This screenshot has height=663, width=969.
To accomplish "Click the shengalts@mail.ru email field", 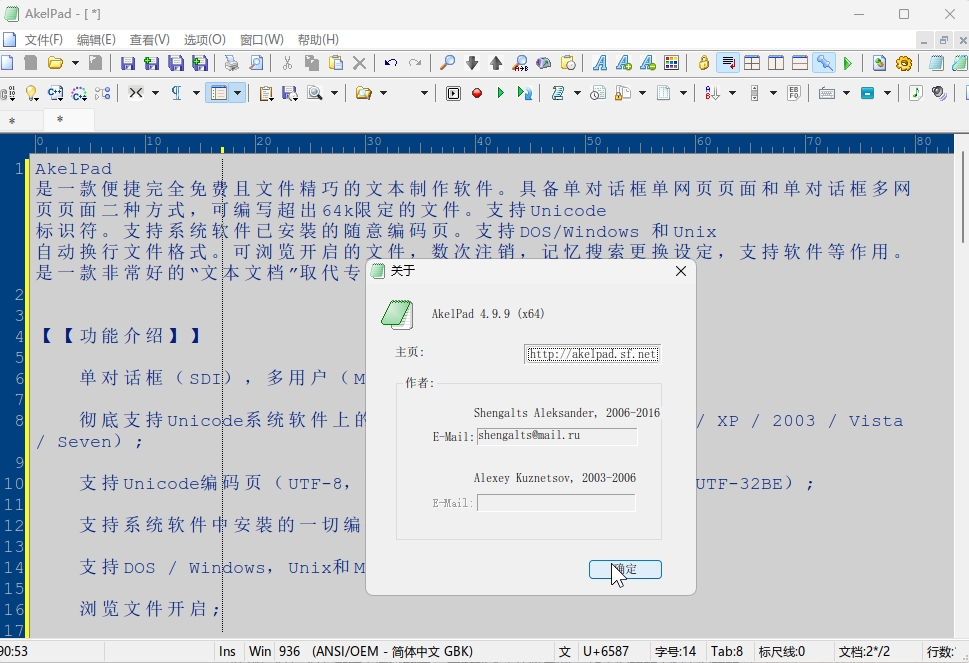I will (557, 436).
